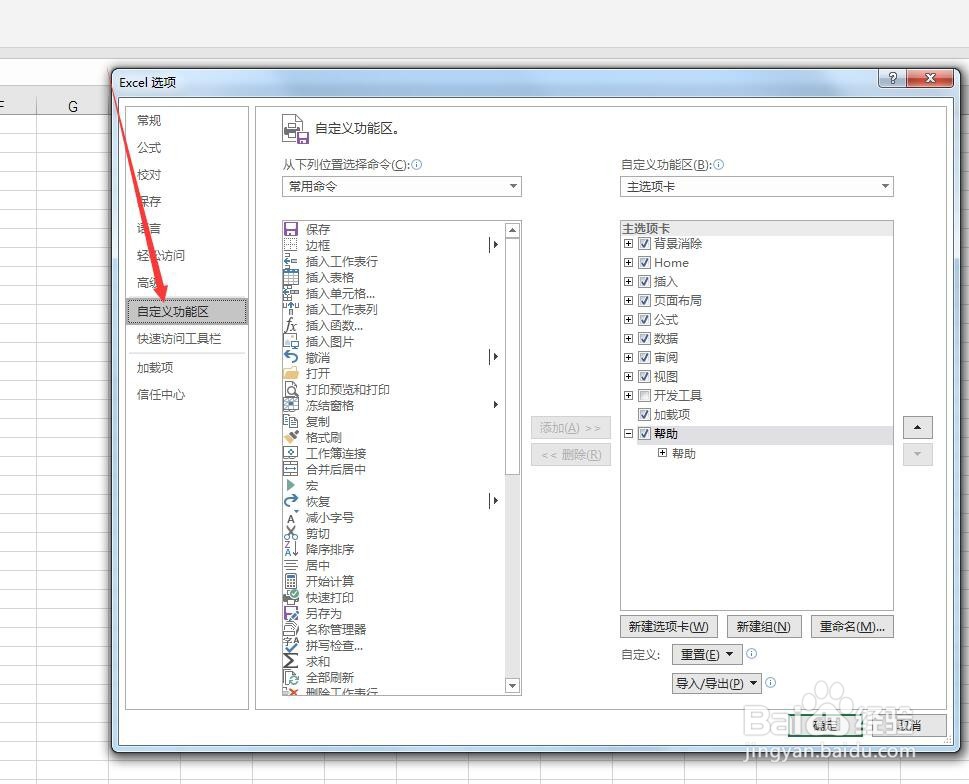
Task: Uncheck the Home tab checkbox
Action: 644,263
